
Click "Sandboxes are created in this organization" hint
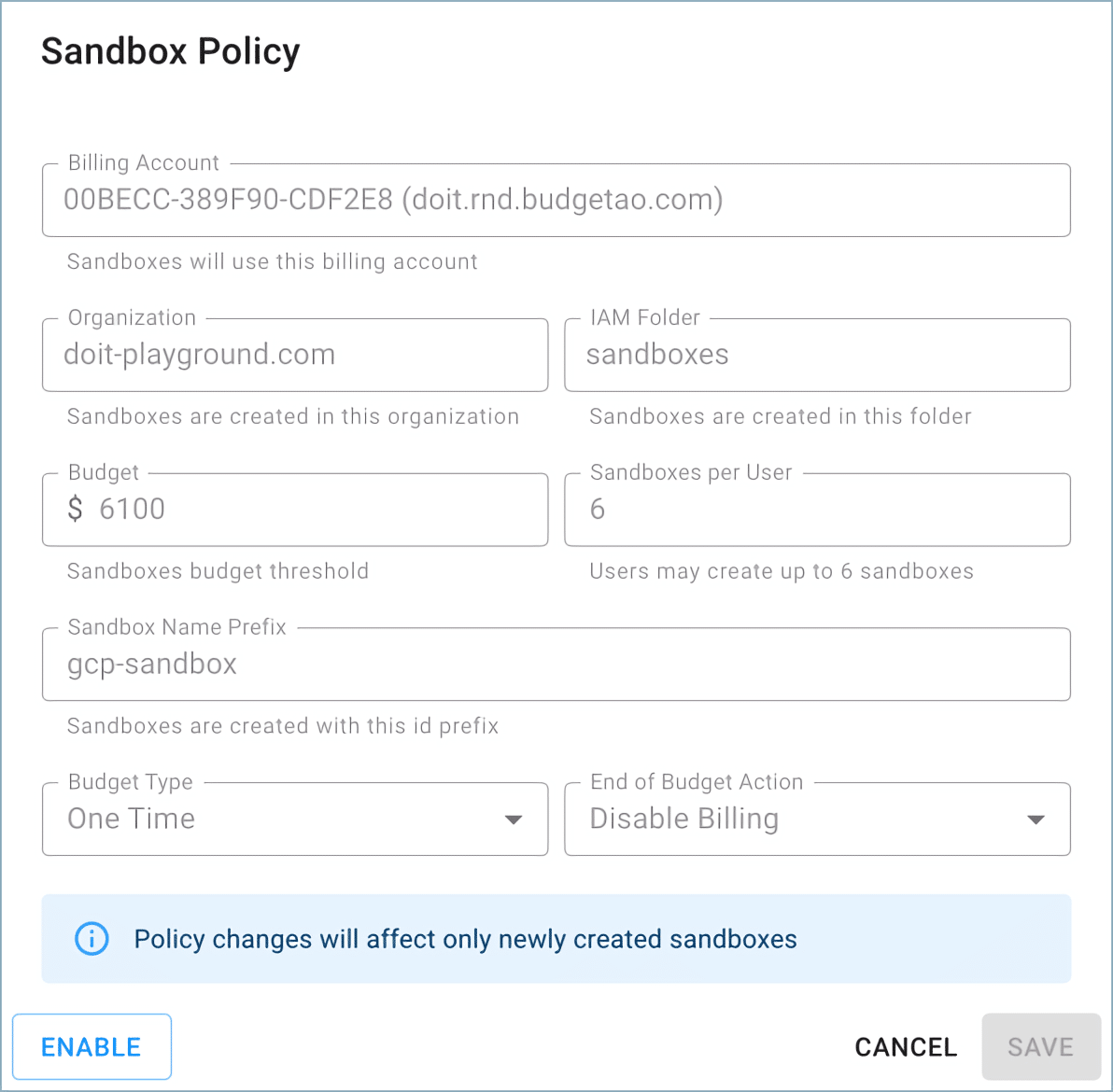click(x=292, y=417)
